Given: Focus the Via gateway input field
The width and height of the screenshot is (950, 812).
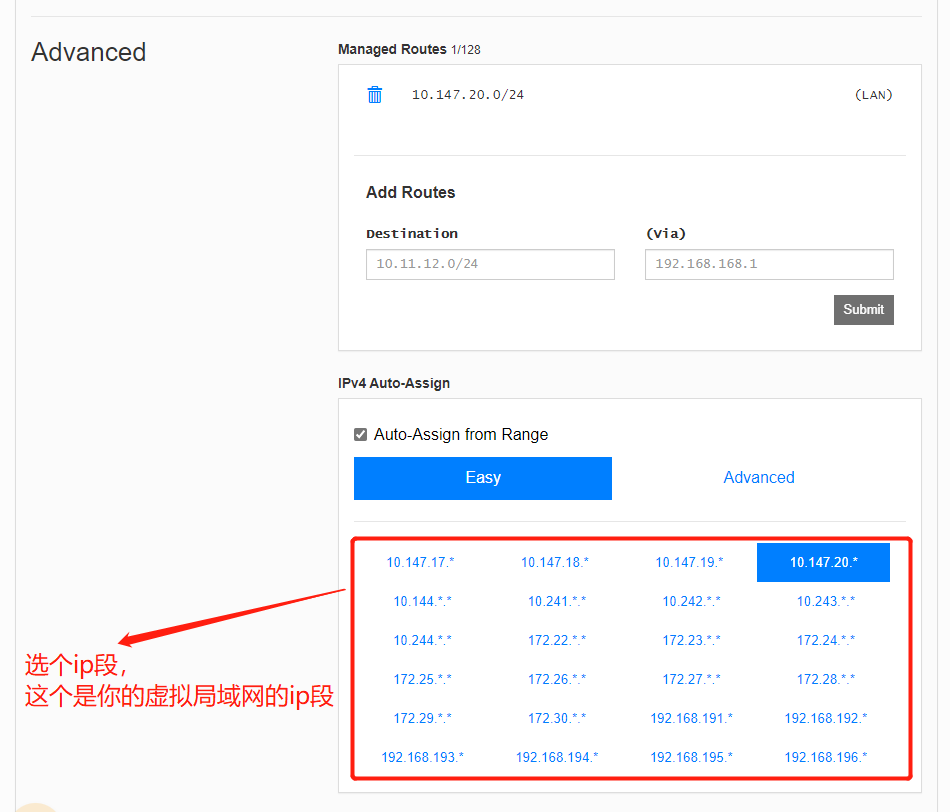Looking at the screenshot, I should point(769,264).
